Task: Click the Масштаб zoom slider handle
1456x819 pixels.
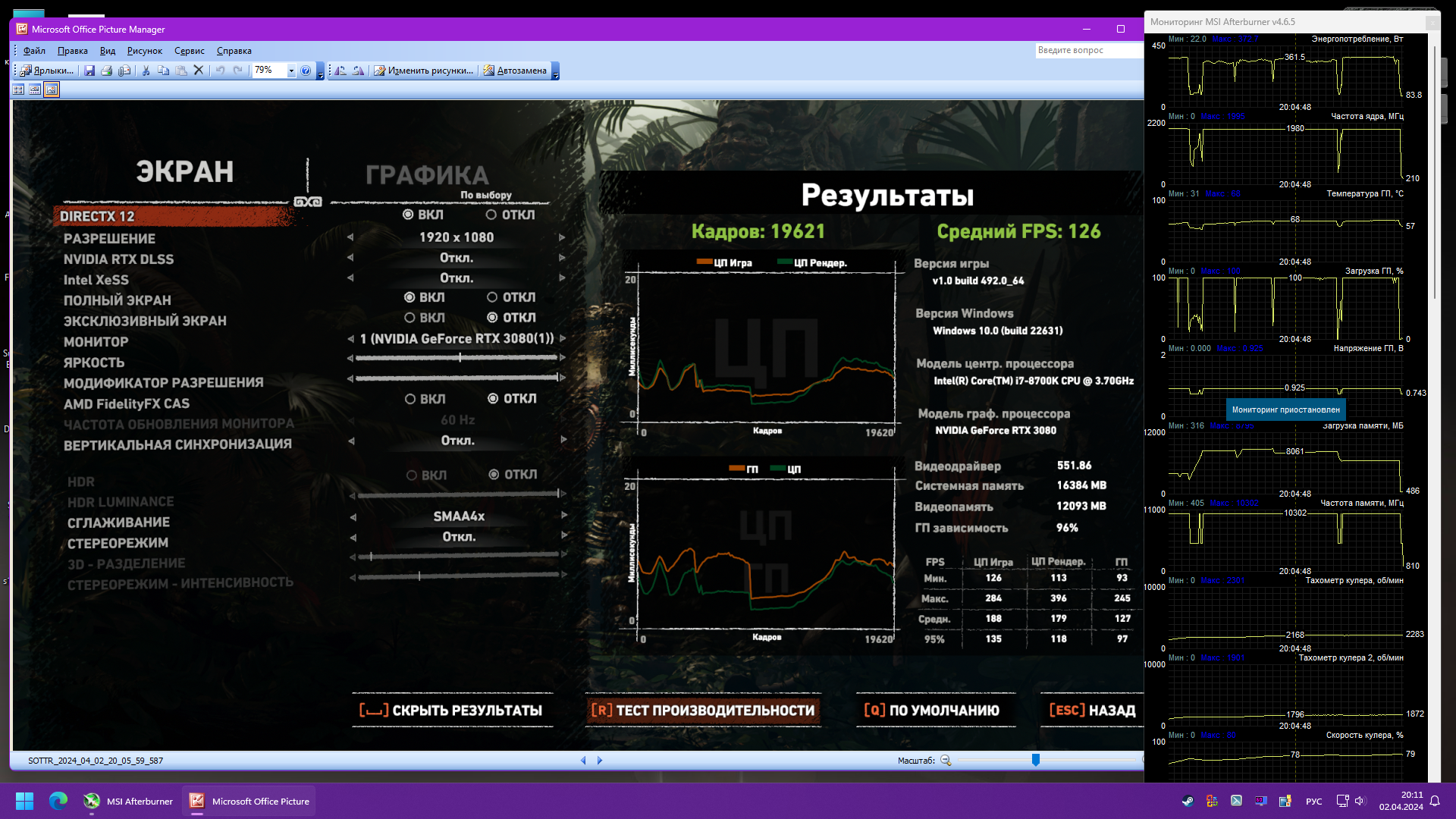Action: pyautogui.click(x=1035, y=760)
